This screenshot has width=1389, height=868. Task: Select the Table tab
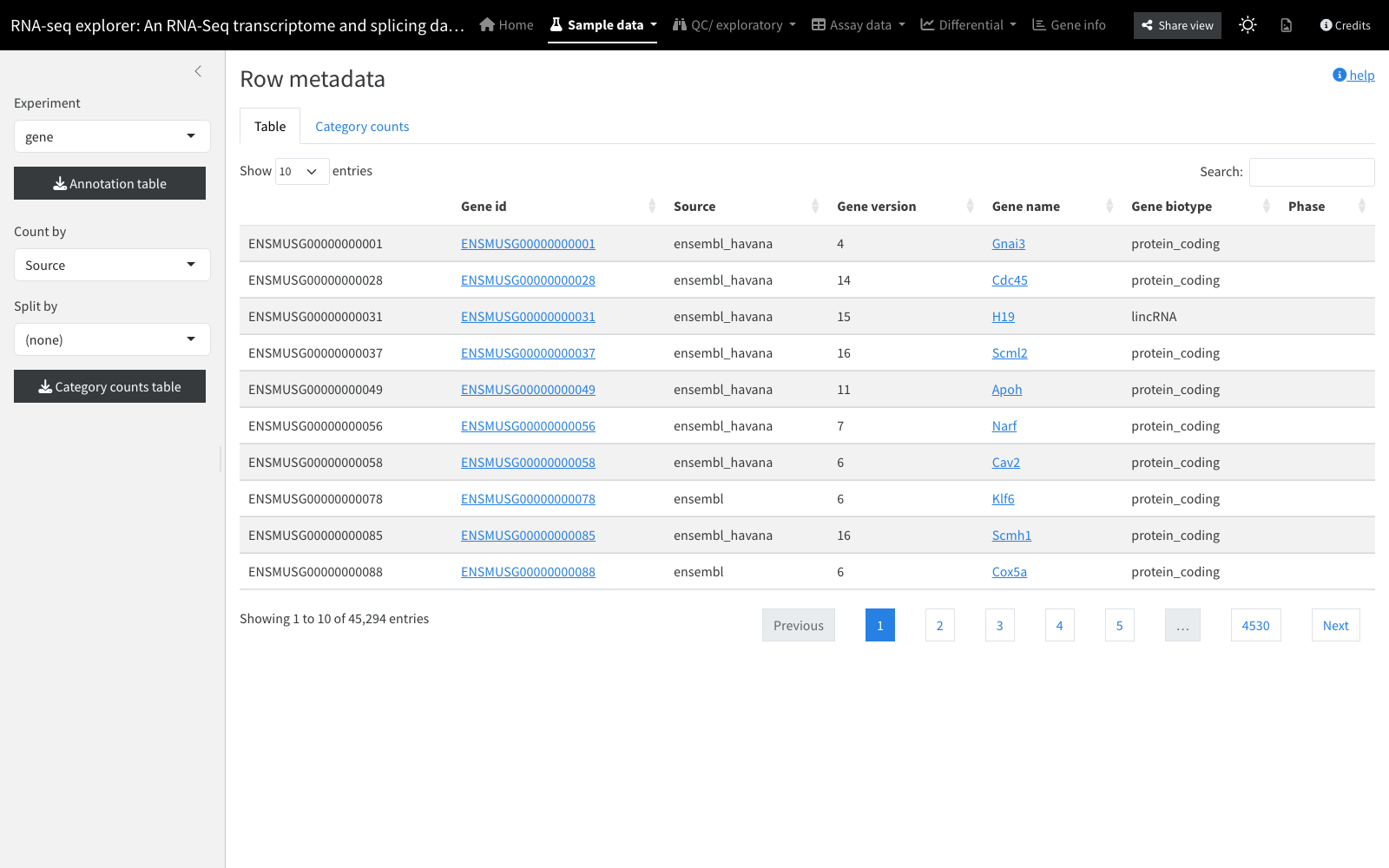[270, 127]
